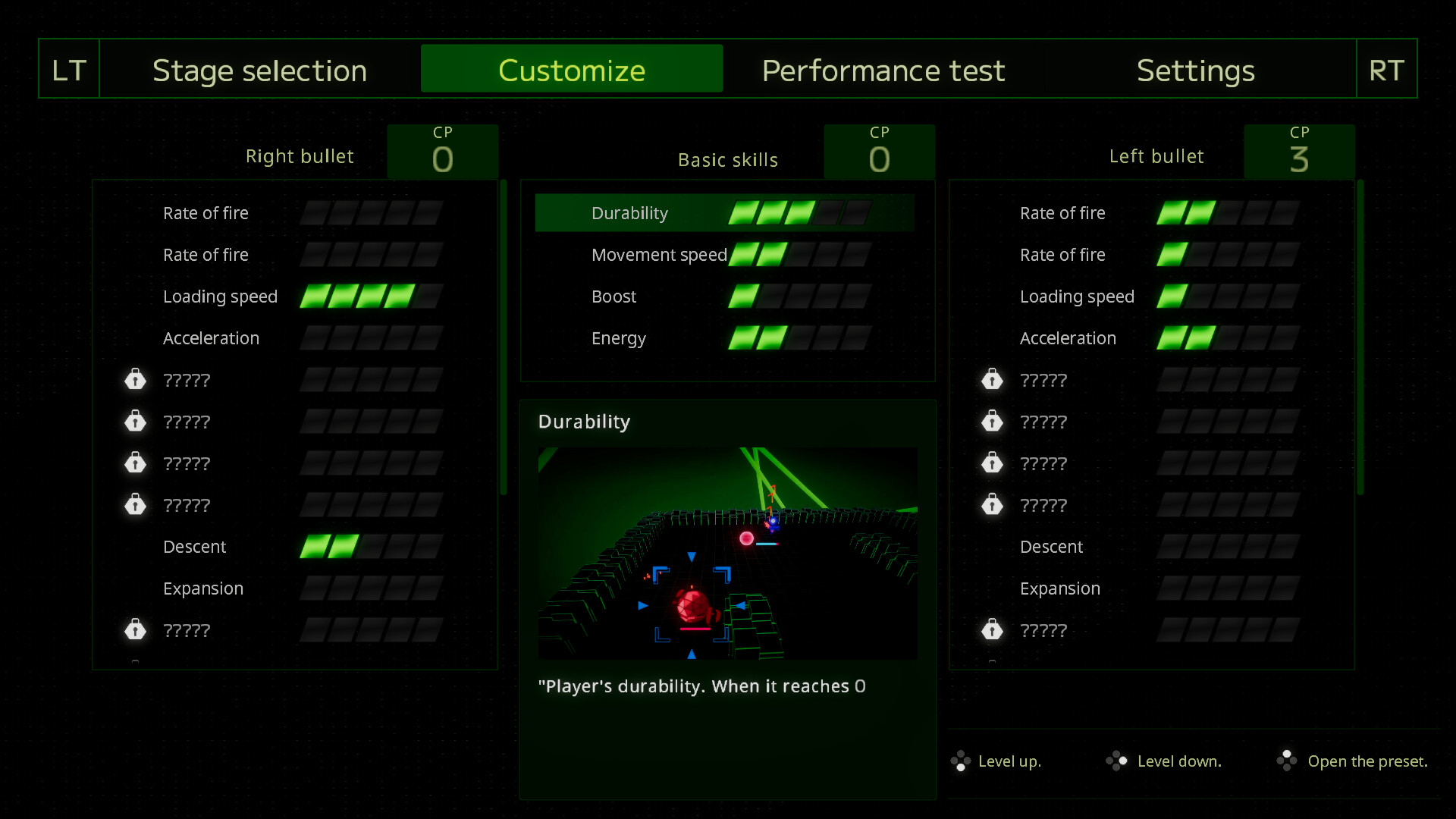Select the Durability skill level bar
This screenshot has width=1456, height=819.
[799, 213]
